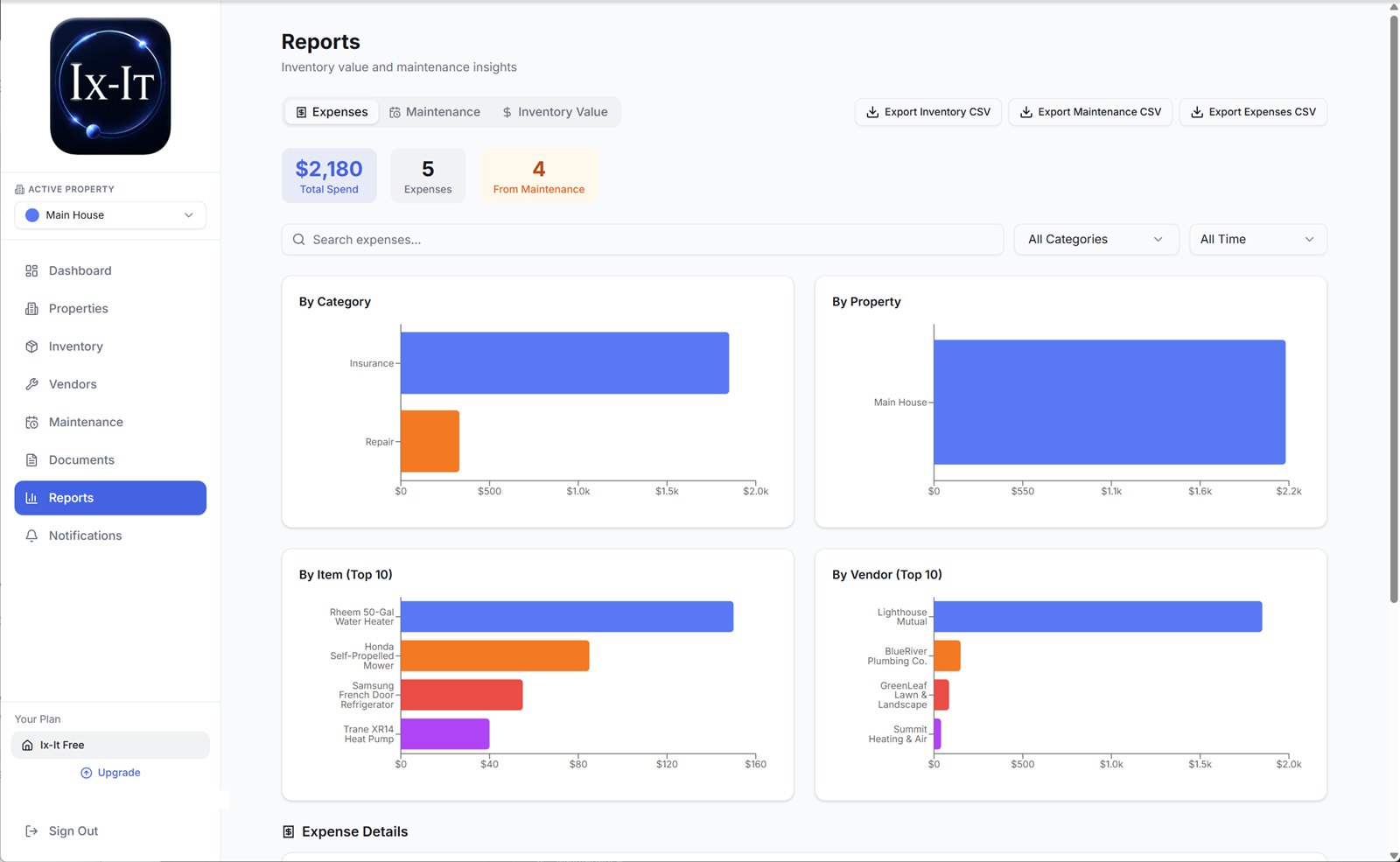Click the Properties building icon

tap(31, 309)
